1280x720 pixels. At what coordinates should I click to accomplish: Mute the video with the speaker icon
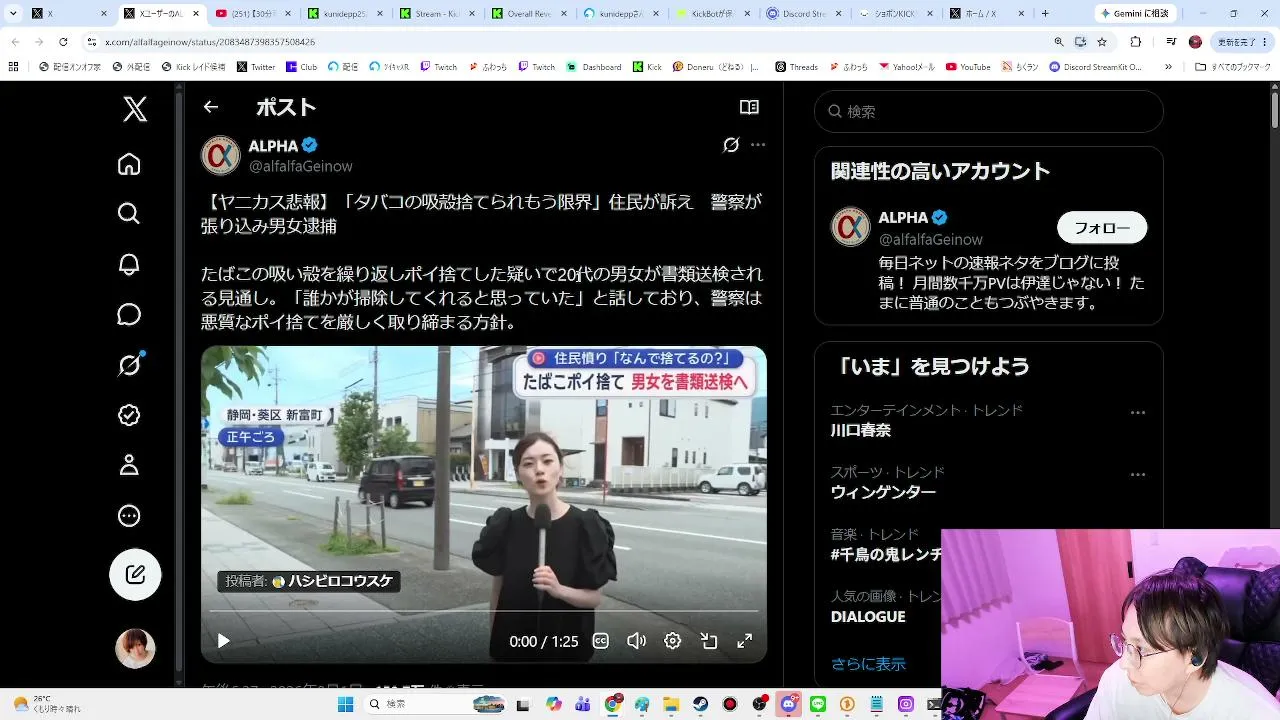coord(637,641)
